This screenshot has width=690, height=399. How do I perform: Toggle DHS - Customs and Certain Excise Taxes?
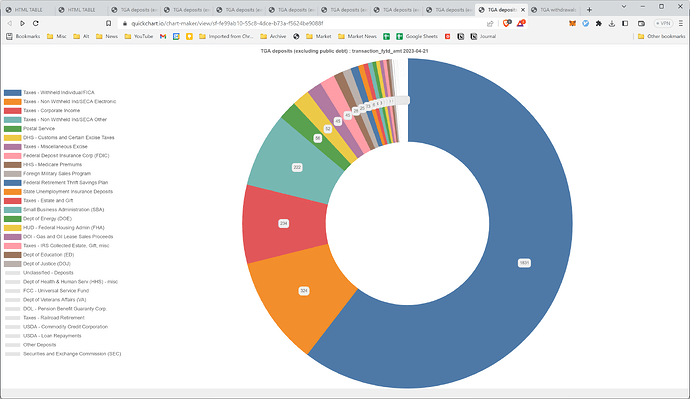point(59,137)
